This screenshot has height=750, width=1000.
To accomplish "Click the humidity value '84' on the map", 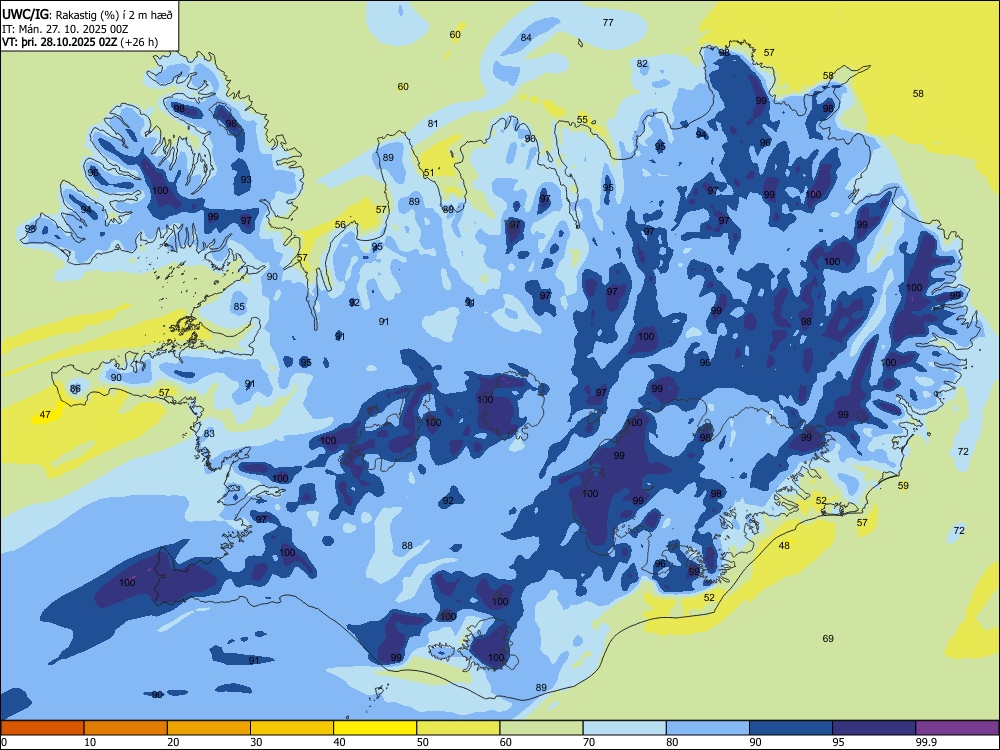I will [x=526, y=38].
